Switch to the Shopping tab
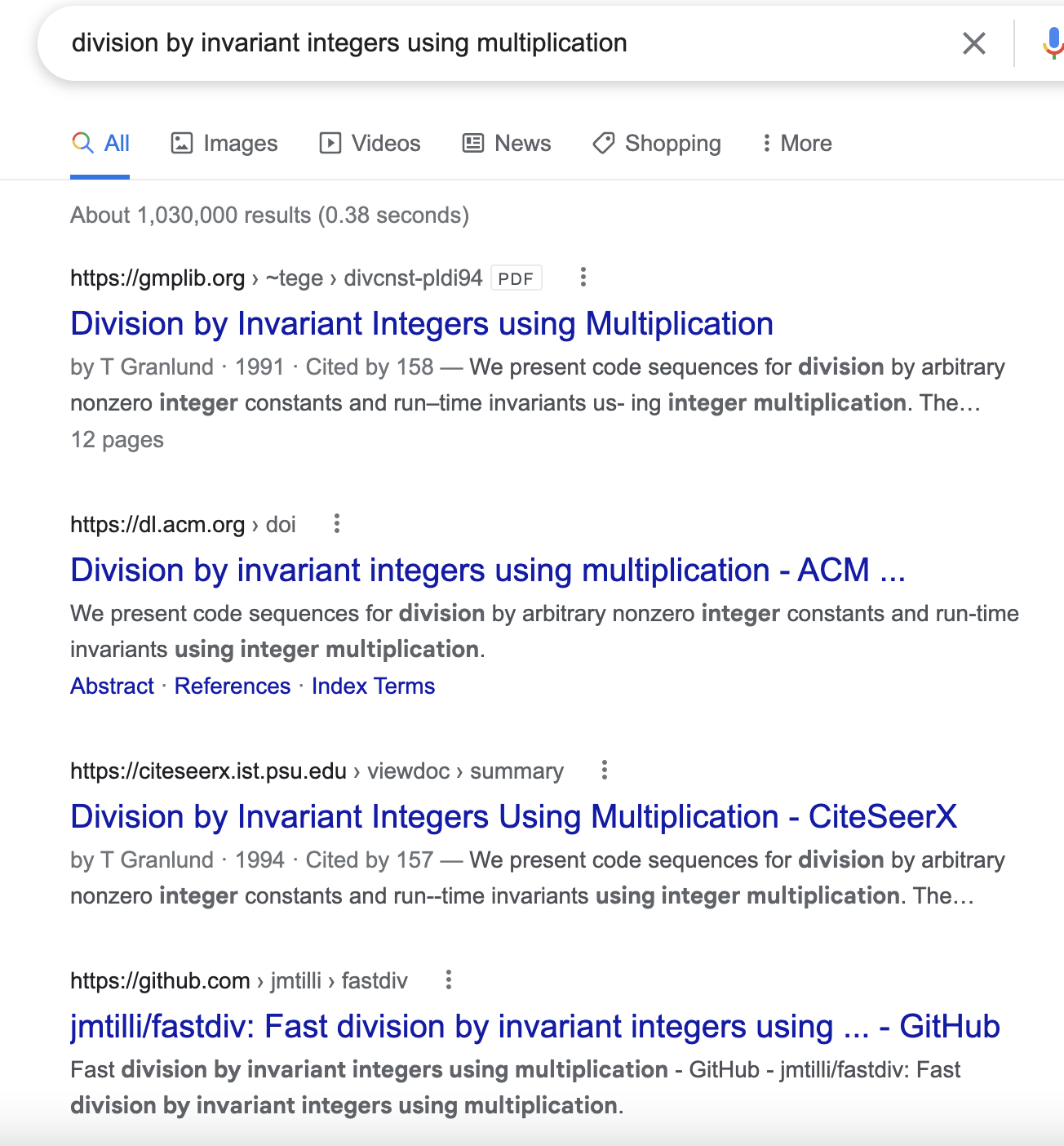Image resolution: width=1064 pixels, height=1146 pixels. click(657, 144)
